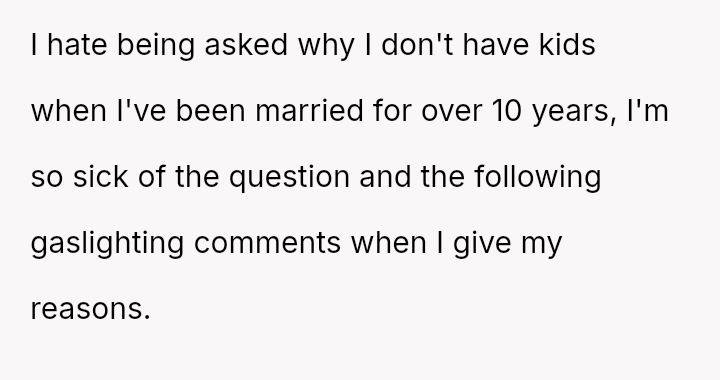Click on the word "sick"
Image resolution: width=720 pixels, height=380 pixels.
pos(101,177)
